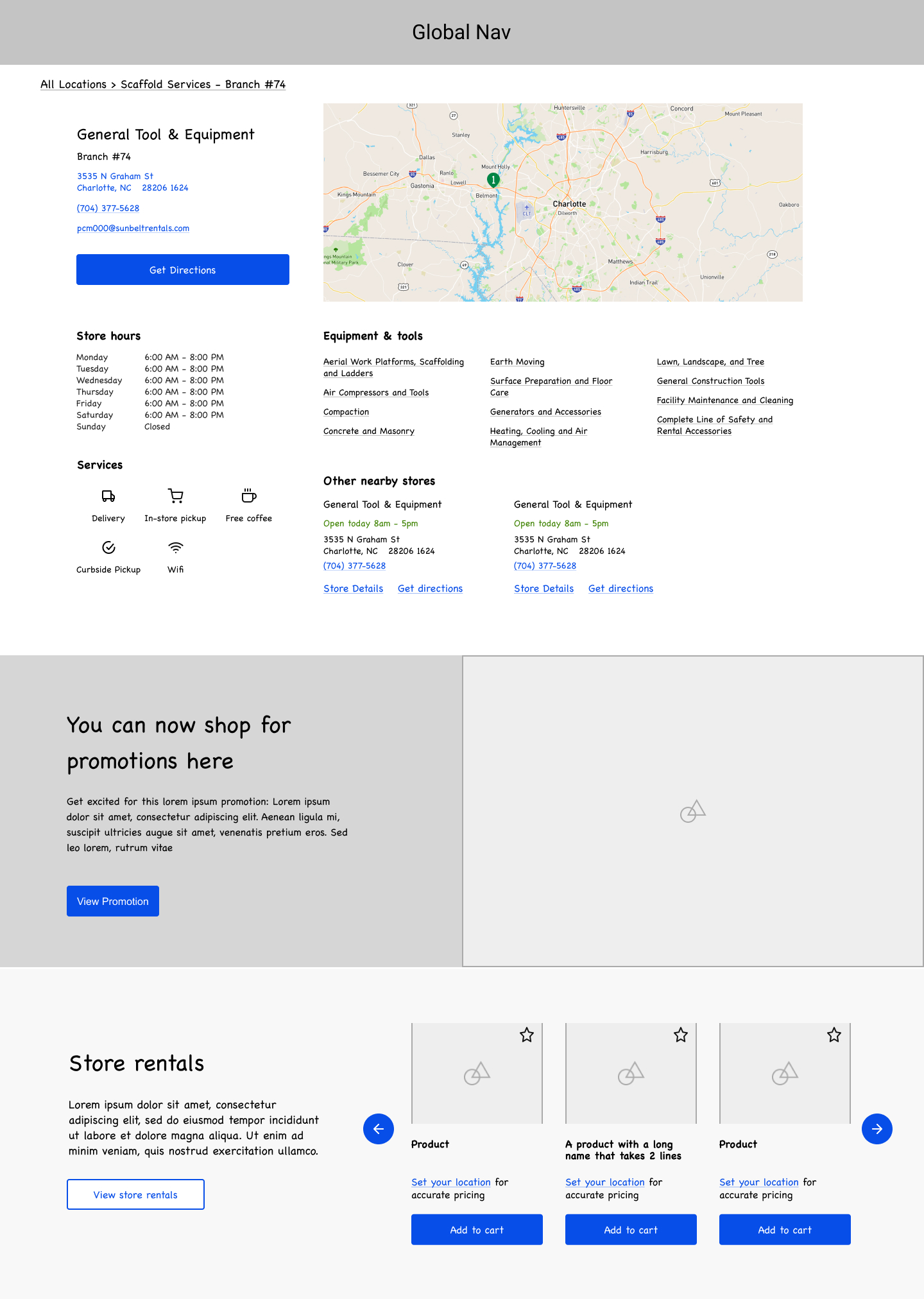
Task: Click the green map pin marker
Action: pyautogui.click(x=493, y=180)
